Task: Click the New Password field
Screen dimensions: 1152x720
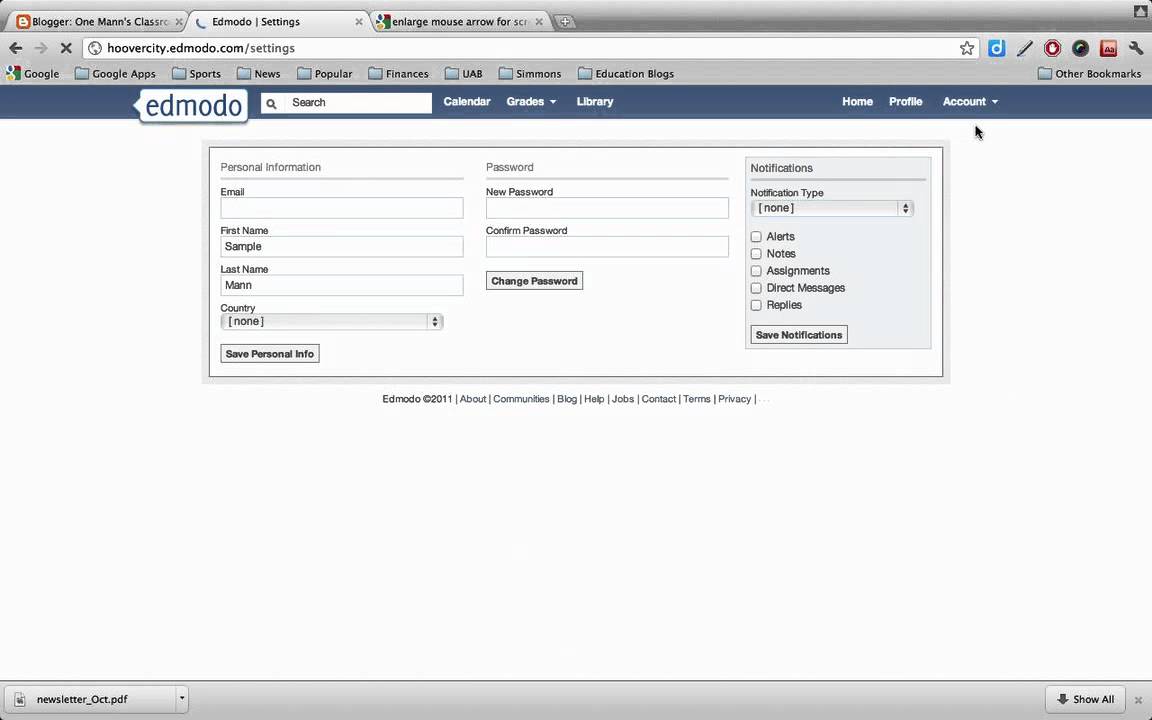Action: 607,208
